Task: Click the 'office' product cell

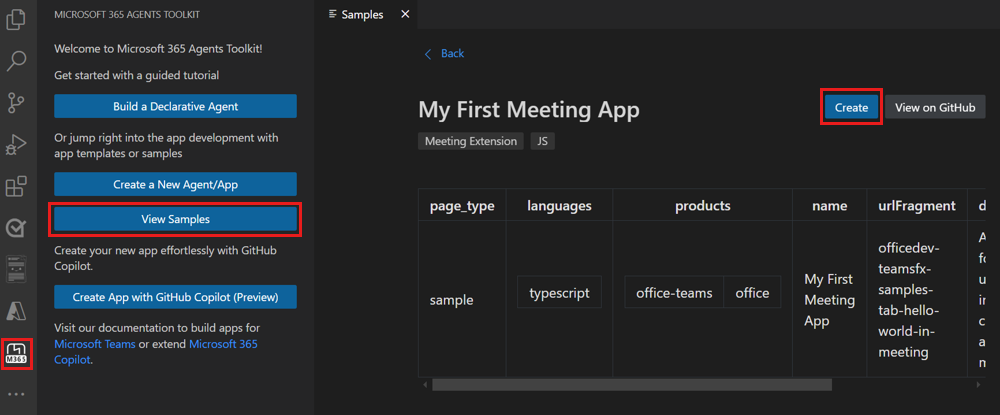Action: click(x=753, y=293)
